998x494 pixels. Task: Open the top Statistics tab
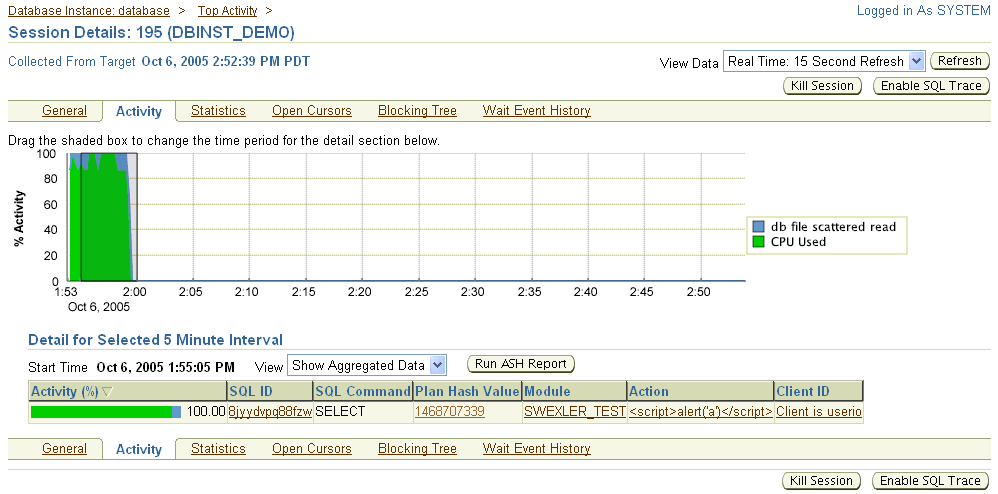coord(218,111)
